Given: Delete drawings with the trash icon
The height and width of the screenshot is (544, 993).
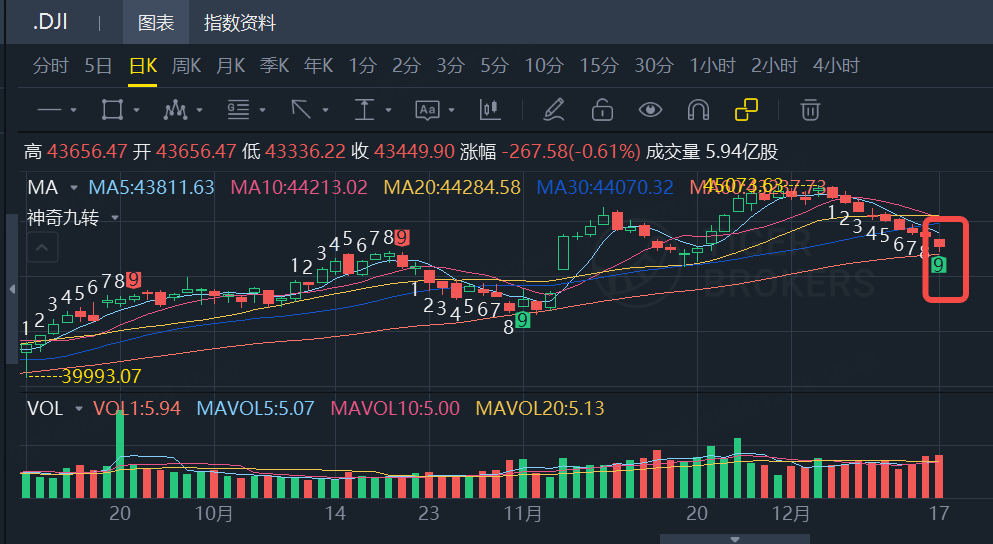Looking at the screenshot, I should click(810, 110).
